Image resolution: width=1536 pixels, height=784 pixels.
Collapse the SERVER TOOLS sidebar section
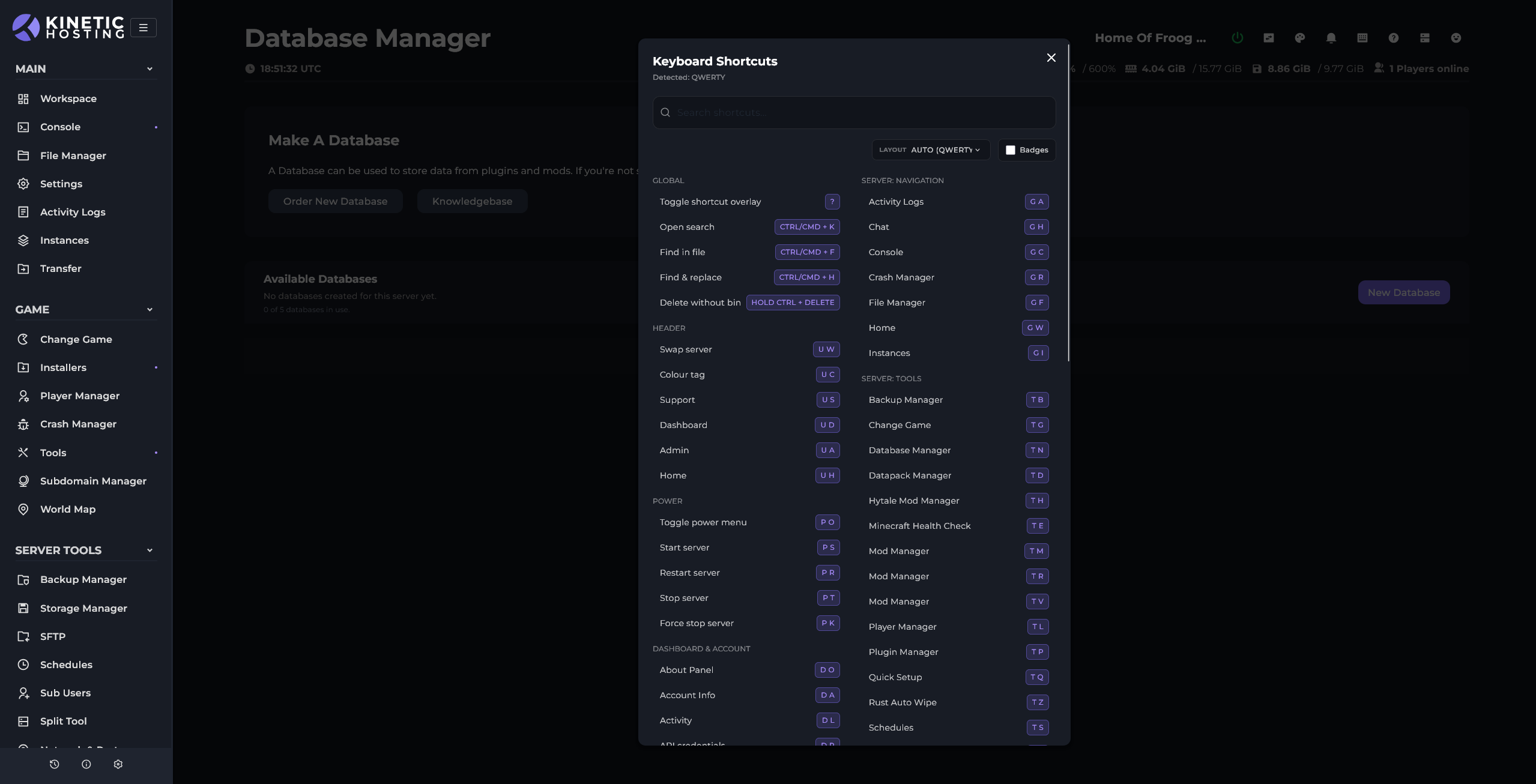(86, 550)
